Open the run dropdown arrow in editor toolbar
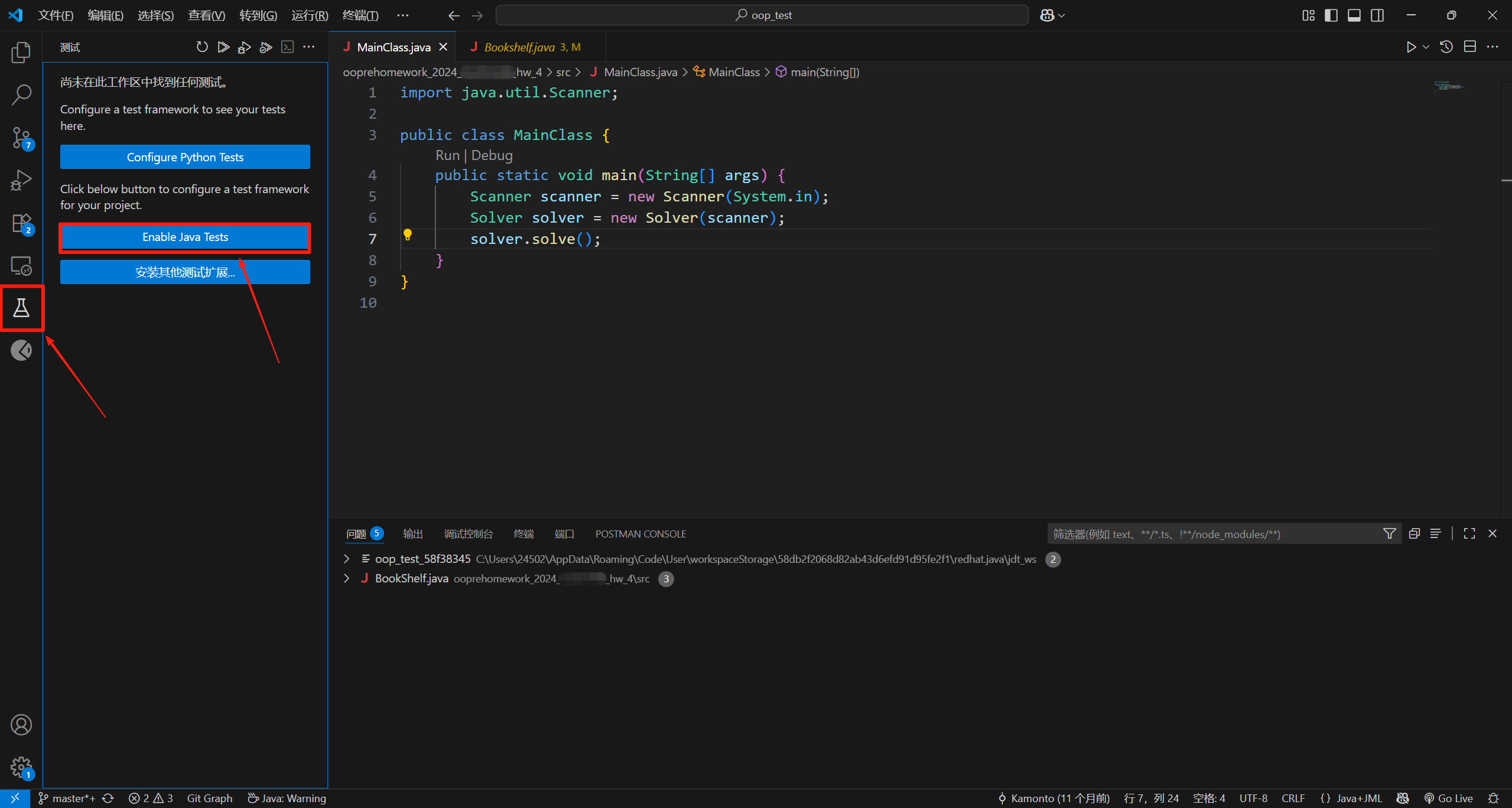This screenshot has width=1512, height=808. pyautogui.click(x=1426, y=47)
